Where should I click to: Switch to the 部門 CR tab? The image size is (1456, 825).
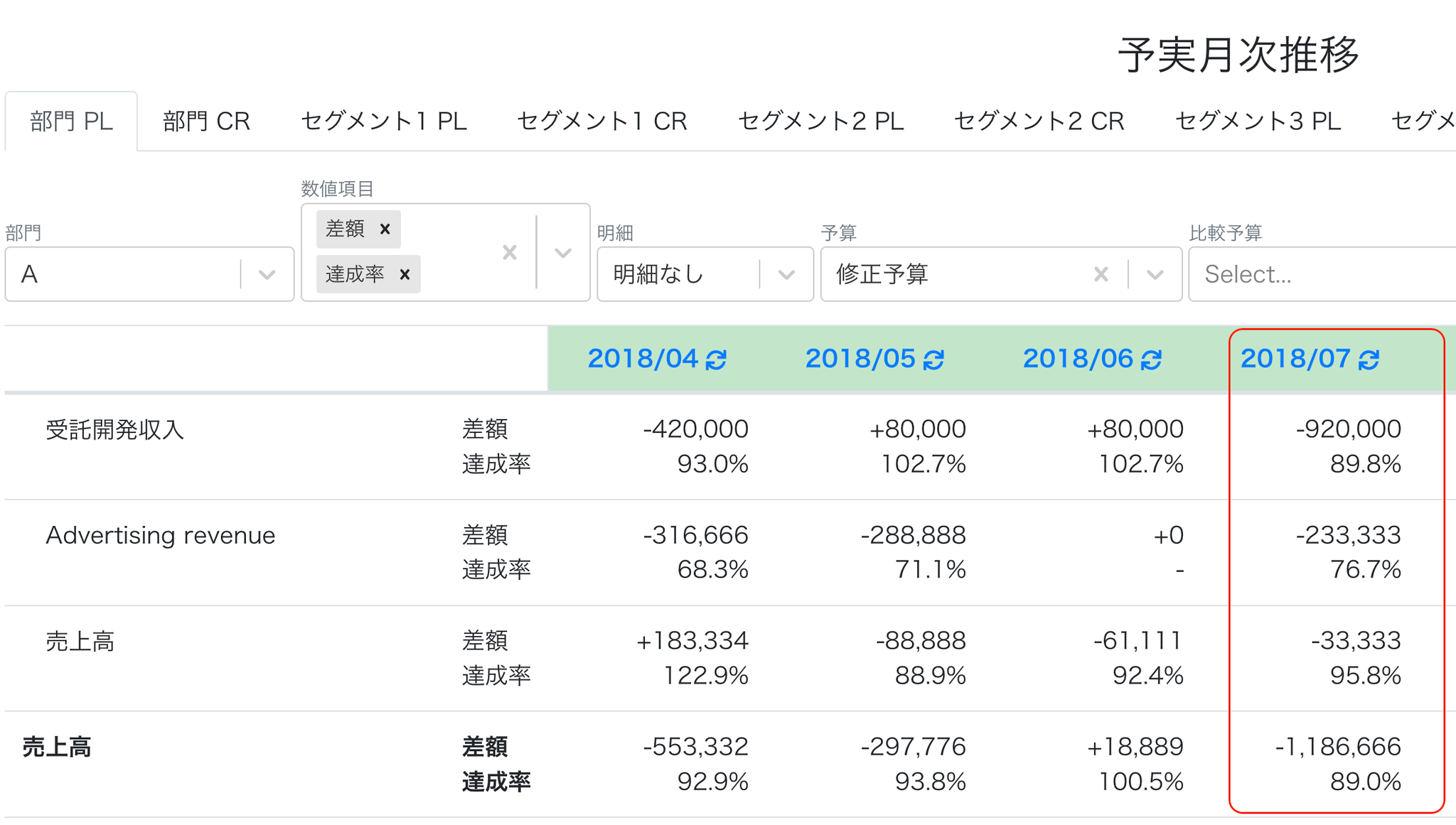206,121
